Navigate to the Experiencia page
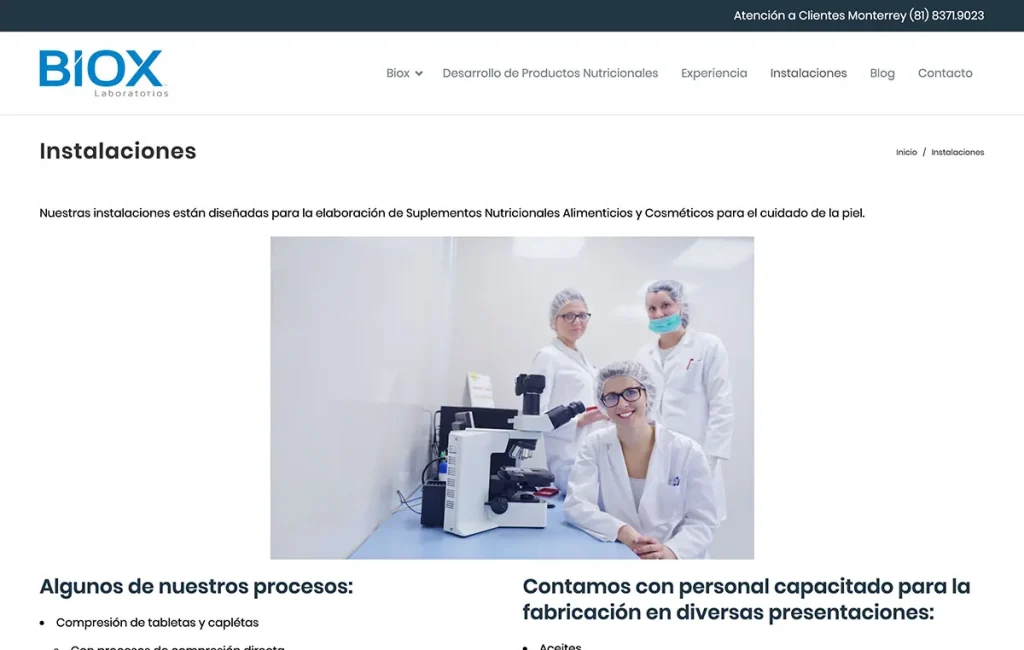The width and height of the screenshot is (1024, 650). tap(713, 73)
